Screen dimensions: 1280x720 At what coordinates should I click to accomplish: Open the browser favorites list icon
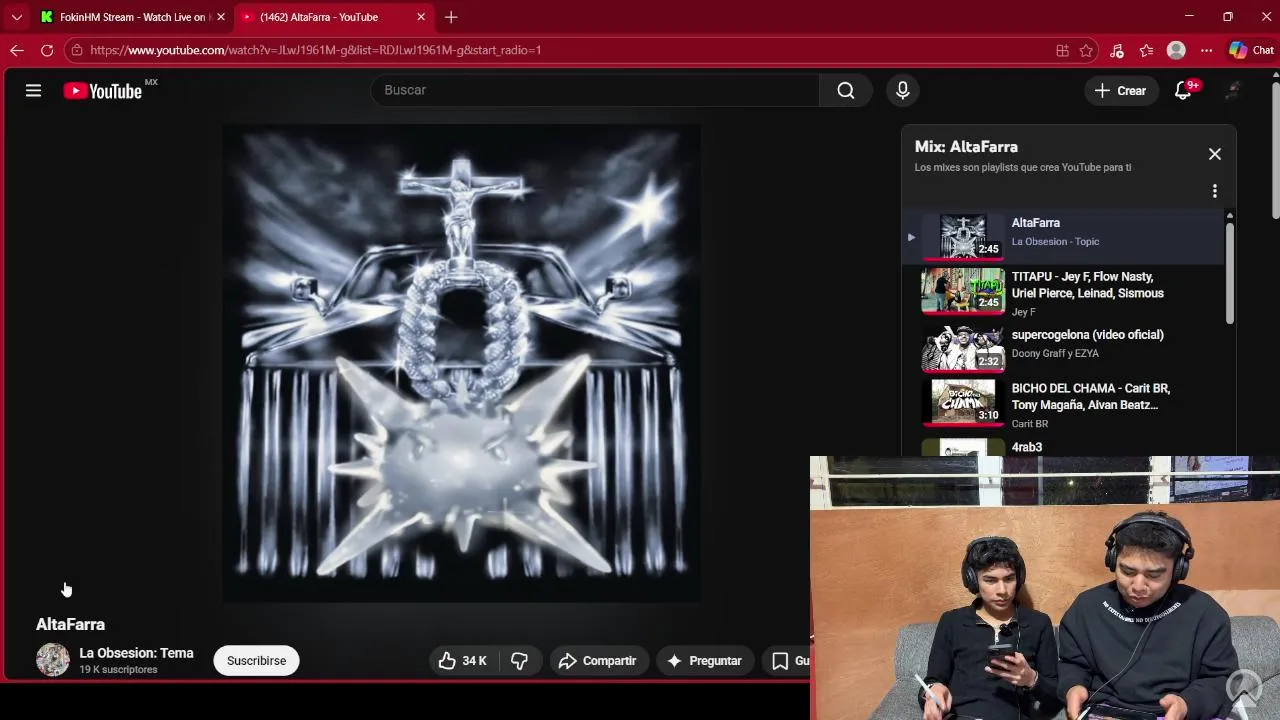(x=1147, y=50)
